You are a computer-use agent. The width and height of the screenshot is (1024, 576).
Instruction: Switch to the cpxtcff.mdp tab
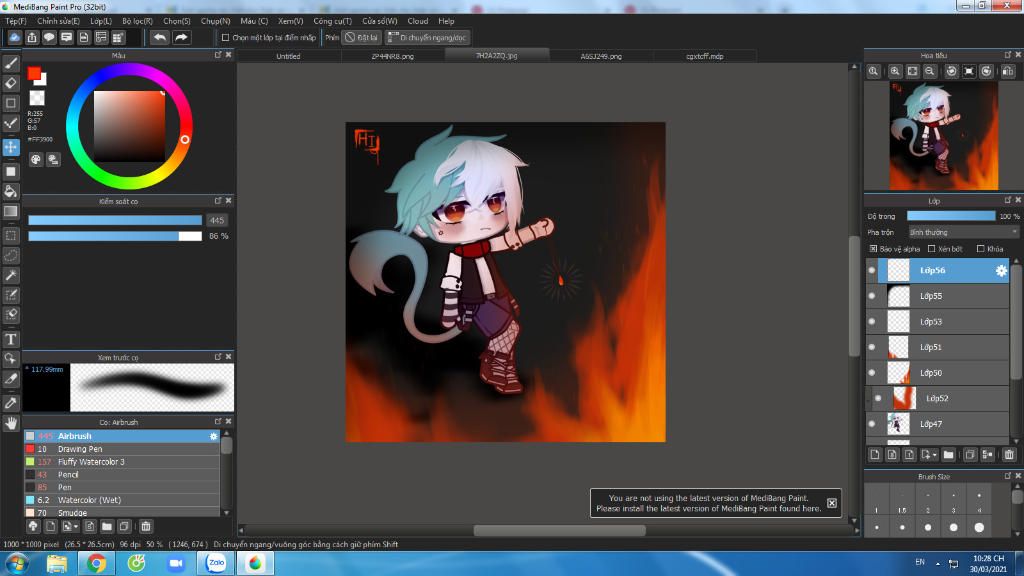pos(705,56)
